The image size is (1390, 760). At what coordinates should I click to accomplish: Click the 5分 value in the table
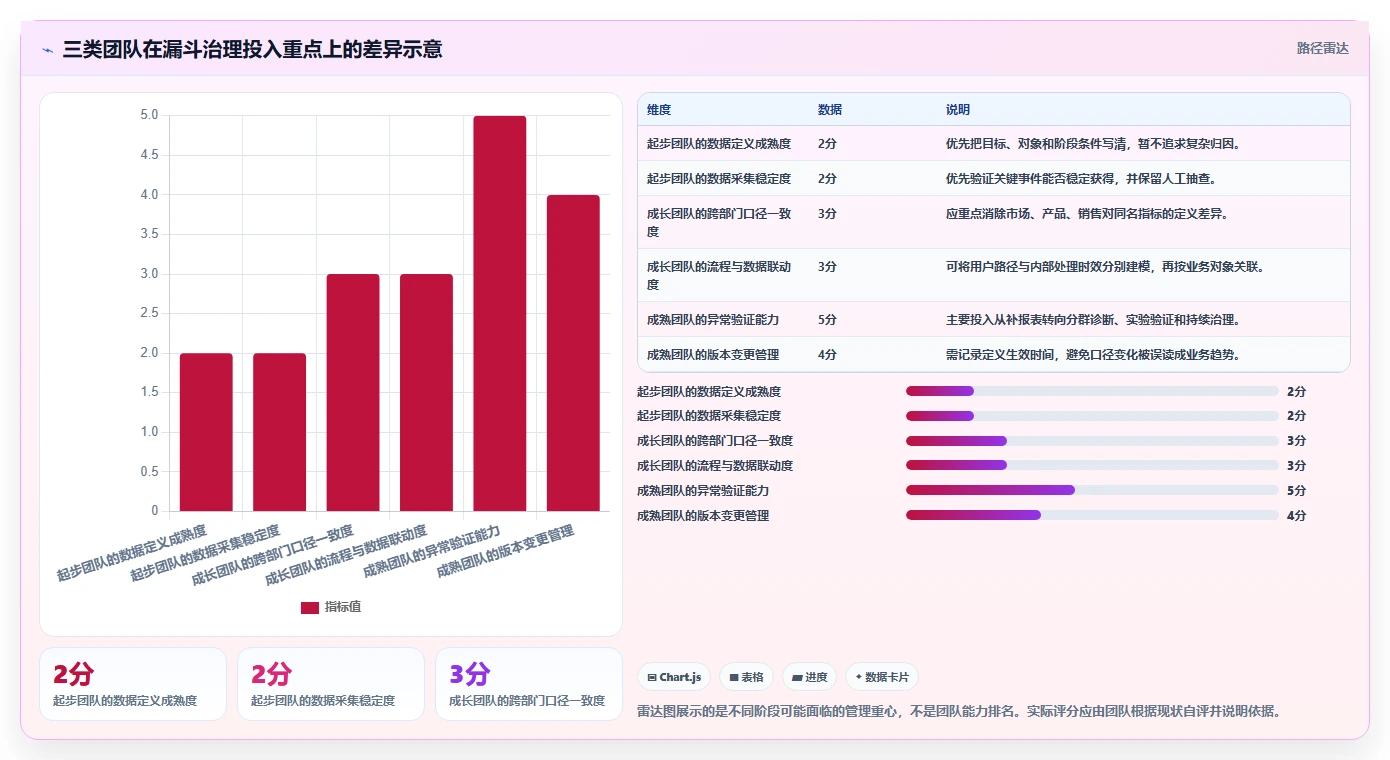827,319
